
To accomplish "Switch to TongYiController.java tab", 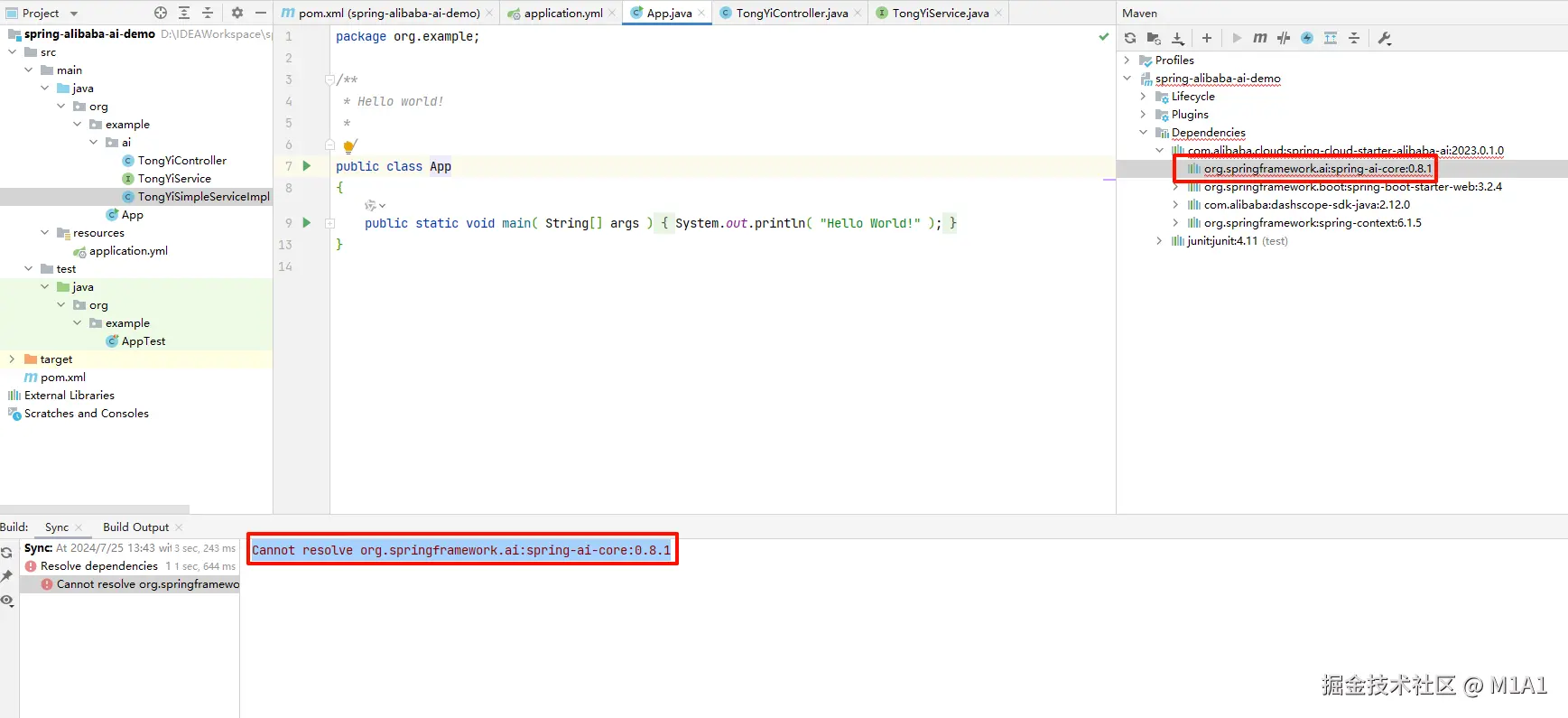I will [791, 13].
